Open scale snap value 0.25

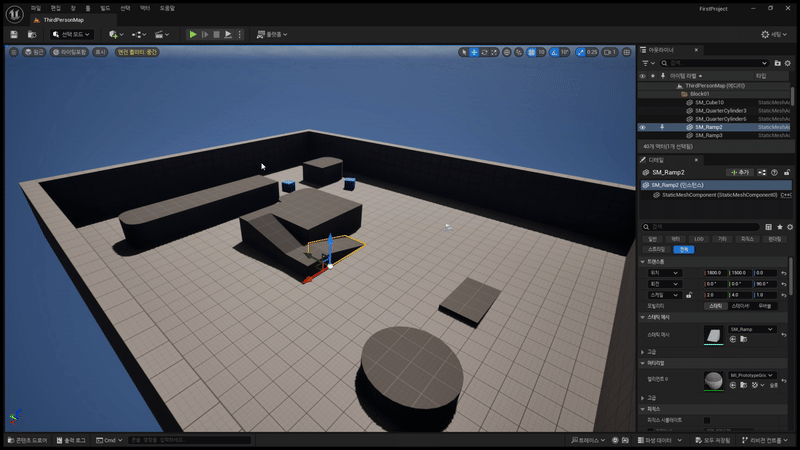click(592, 52)
